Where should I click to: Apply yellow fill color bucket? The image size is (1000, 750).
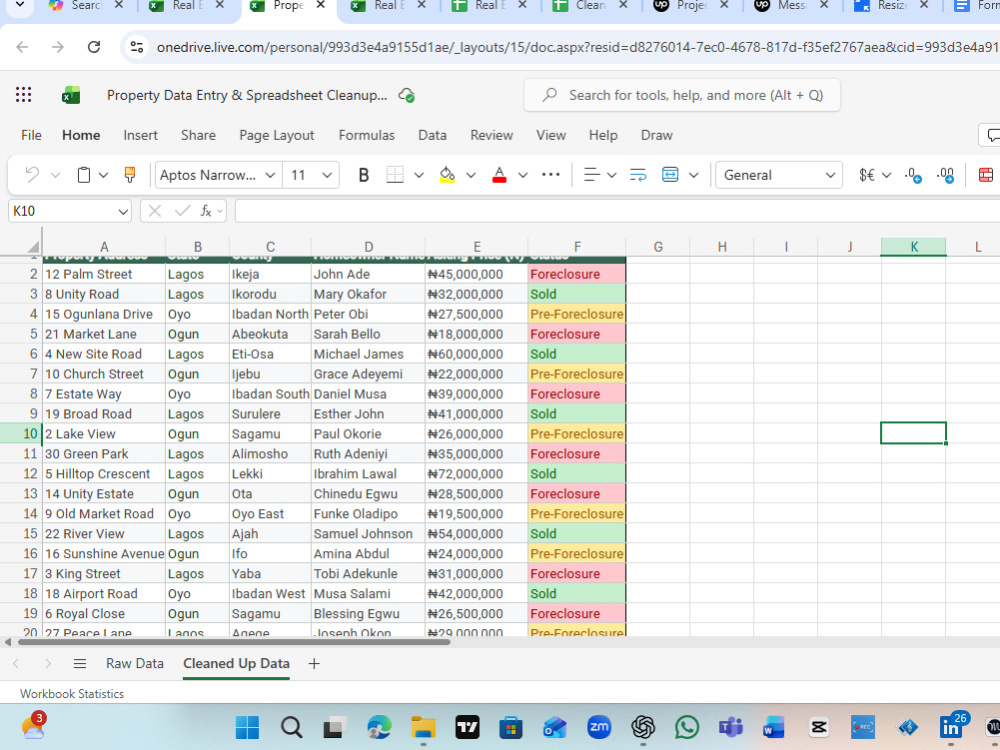pyautogui.click(x=448, y=175)
